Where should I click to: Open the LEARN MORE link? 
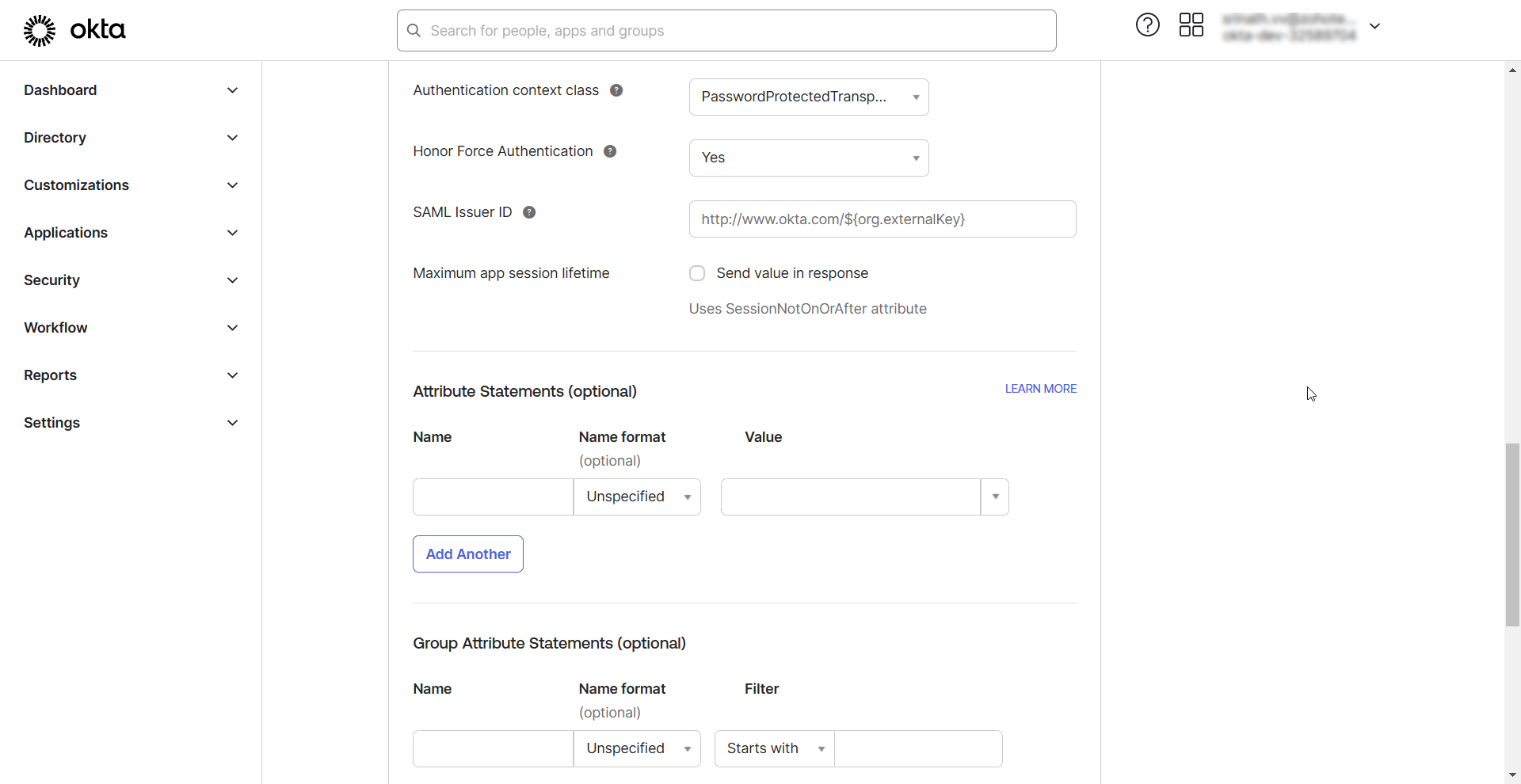click(x=1040, y=389)
